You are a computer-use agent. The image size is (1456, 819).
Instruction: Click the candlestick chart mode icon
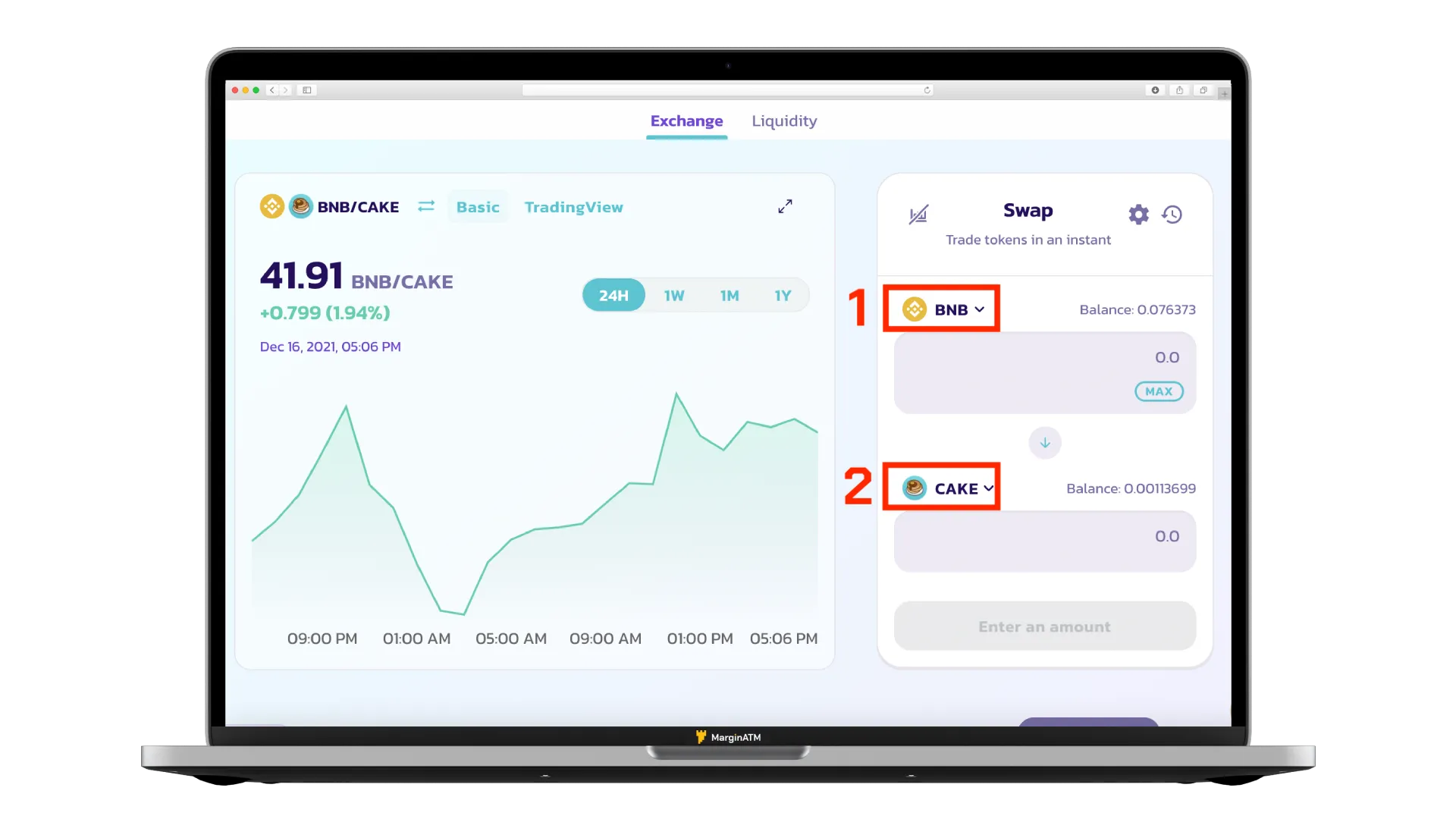pos(918,214)
